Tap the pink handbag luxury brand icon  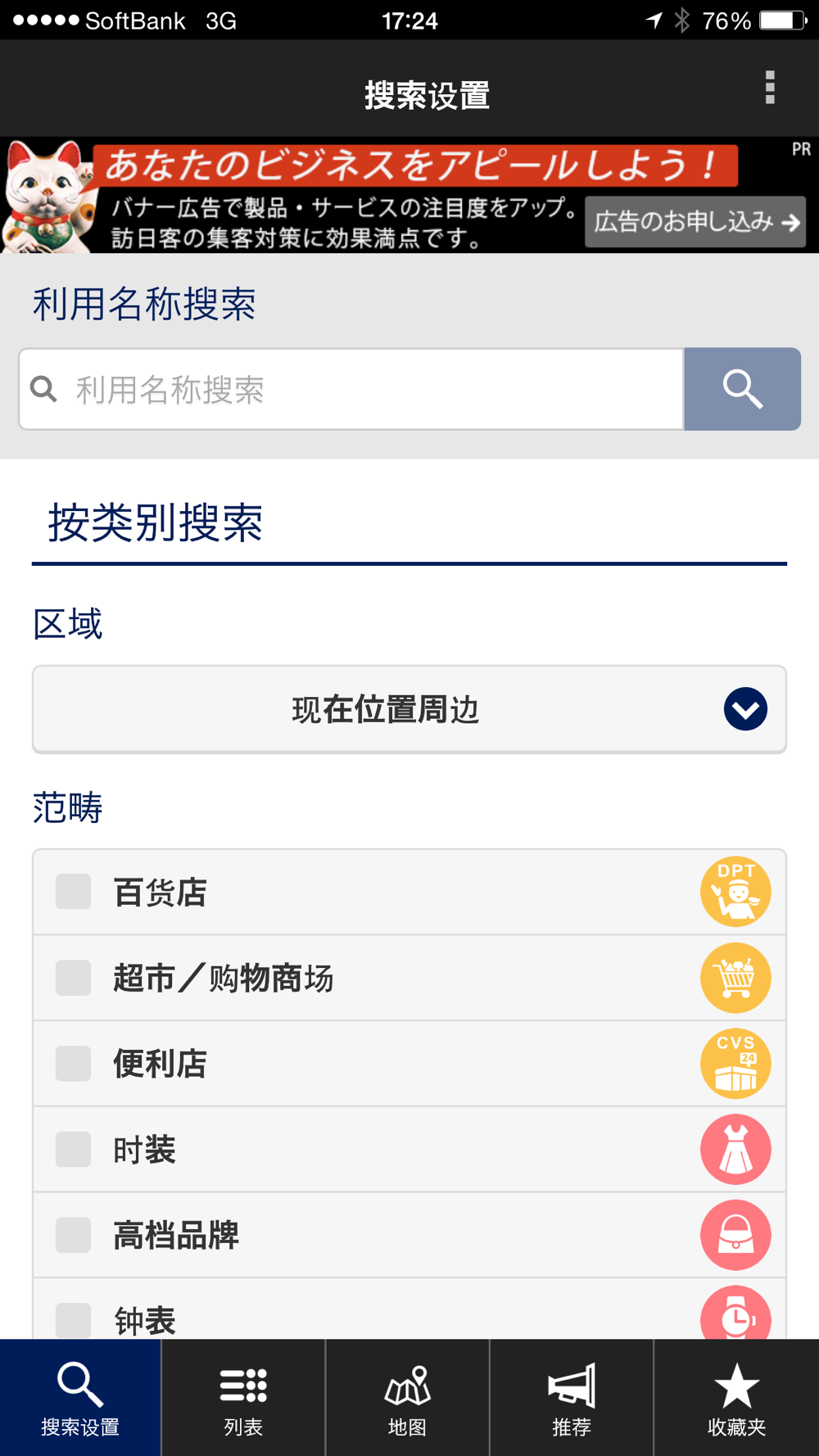click(x=735, y=1235)
